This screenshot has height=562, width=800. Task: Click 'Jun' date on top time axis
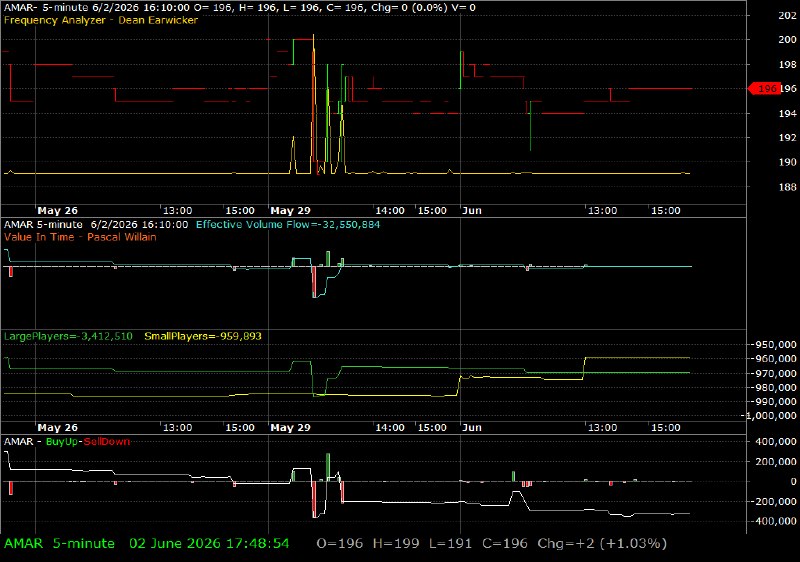pos(472,211)
